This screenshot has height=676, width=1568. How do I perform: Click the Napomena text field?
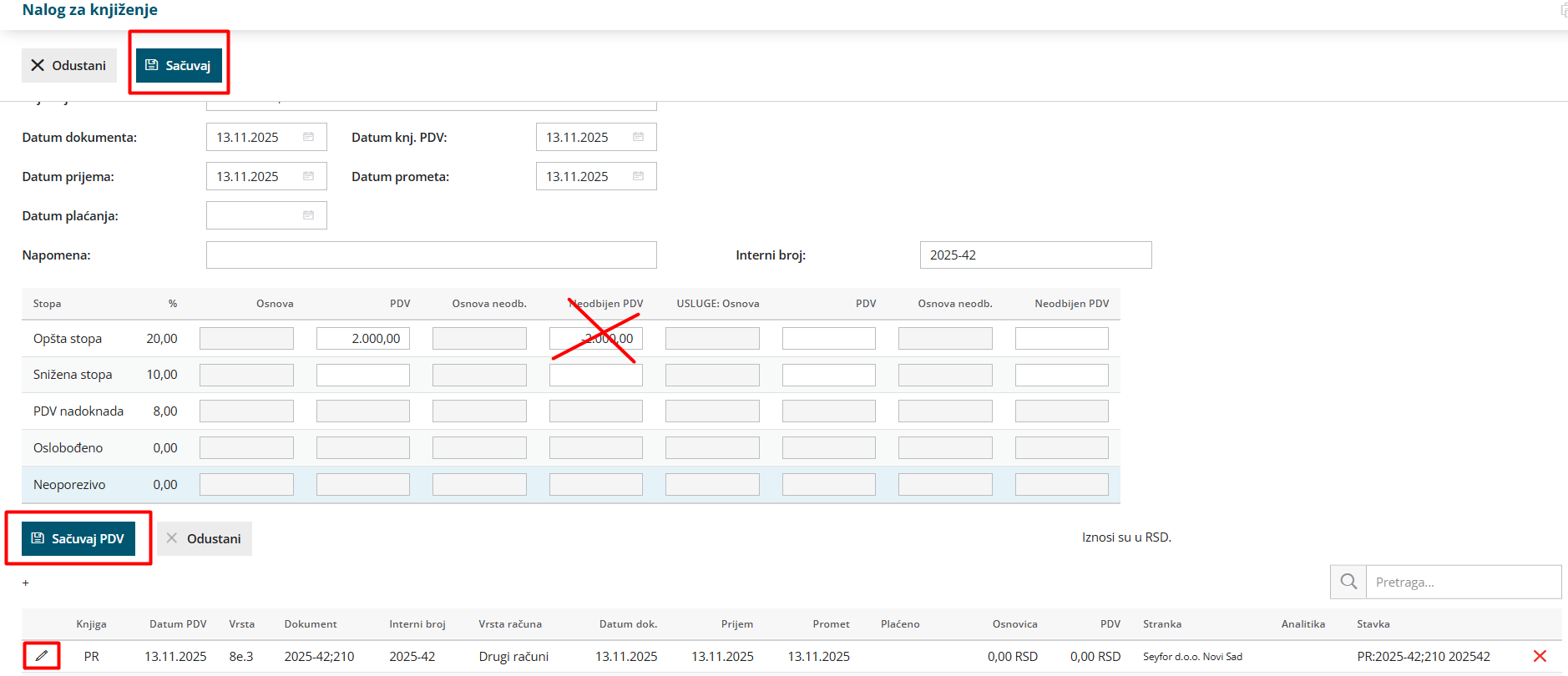tap(432, 255)
